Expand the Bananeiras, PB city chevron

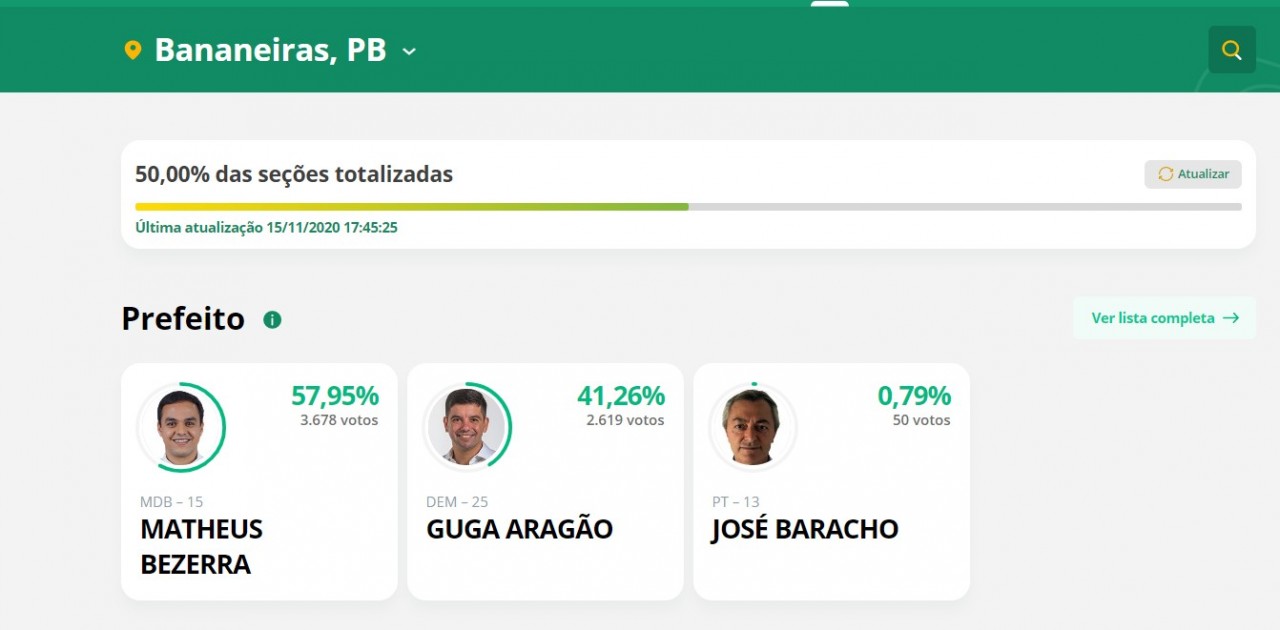(x=409, y=51)
